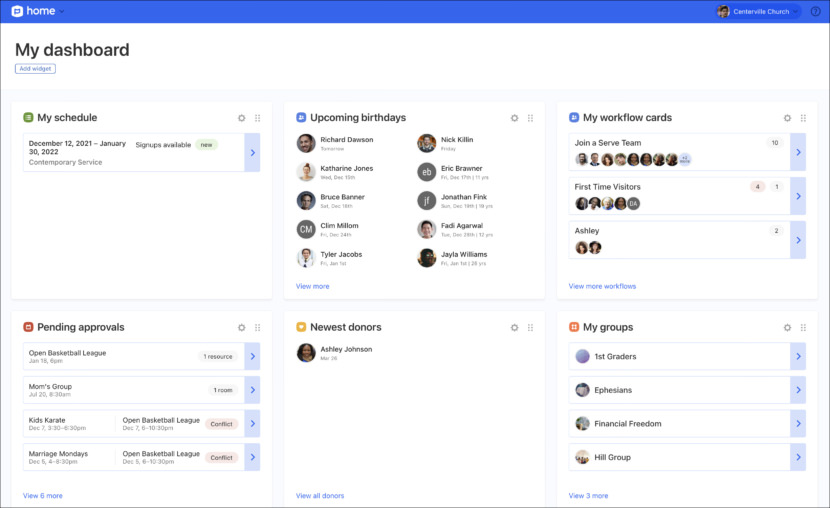
Task: Open the Centerville Church account menu
Action: [x=758, y=11]
